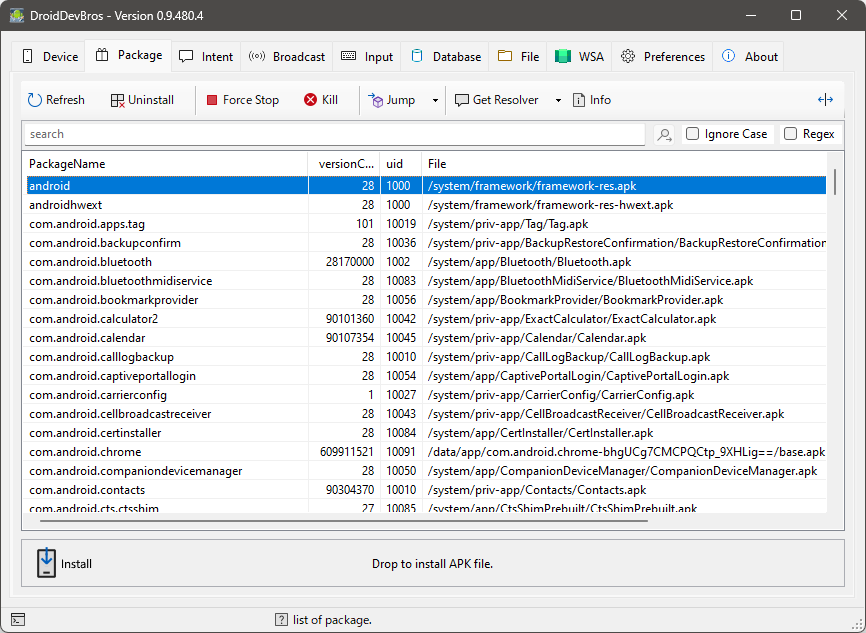Click the user search icon beside search box

click(x=664, y=134)
